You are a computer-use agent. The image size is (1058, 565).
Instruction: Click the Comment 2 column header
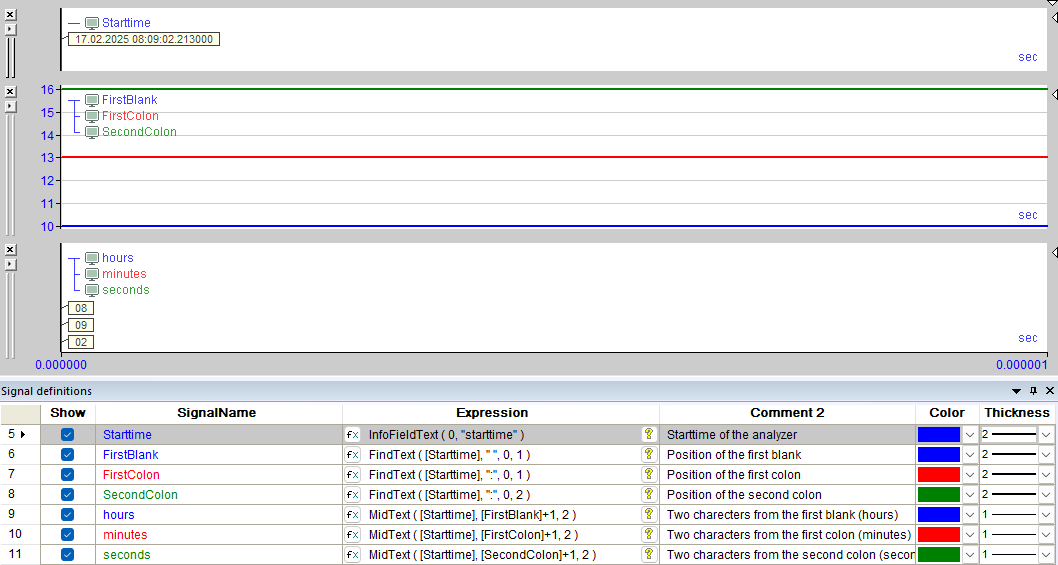[x=787, y=413]
